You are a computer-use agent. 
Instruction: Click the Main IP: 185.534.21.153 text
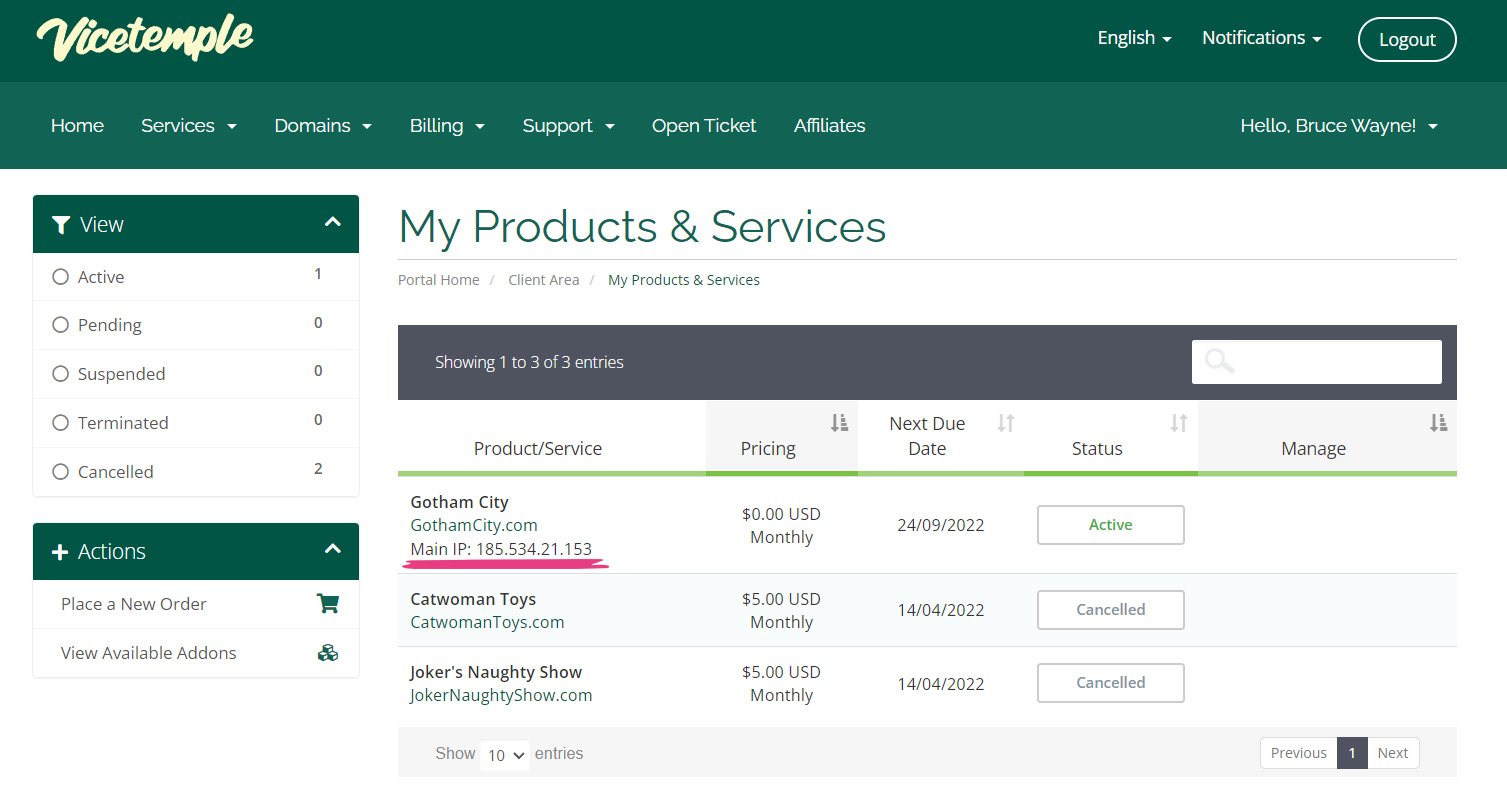point(501,549)
